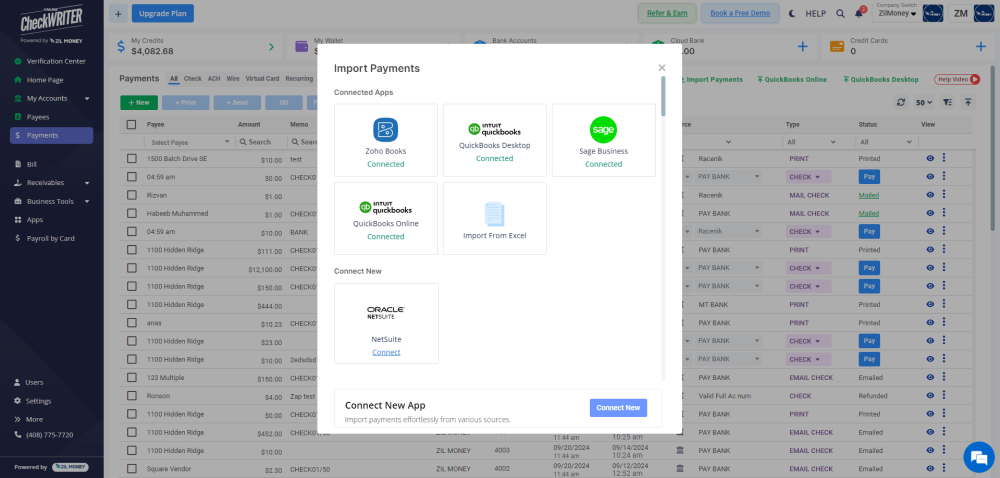Open the live chat widget
The width and height of the screenshot is (1000, 478).
pos(977,455)
